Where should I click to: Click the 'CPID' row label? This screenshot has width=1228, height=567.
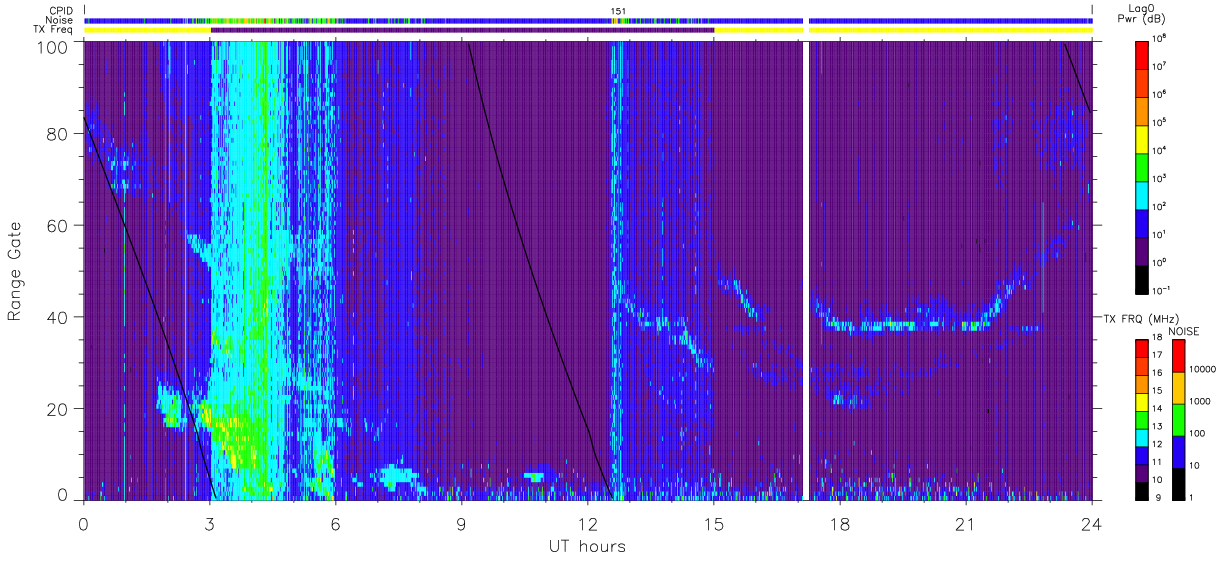(61, 11)
